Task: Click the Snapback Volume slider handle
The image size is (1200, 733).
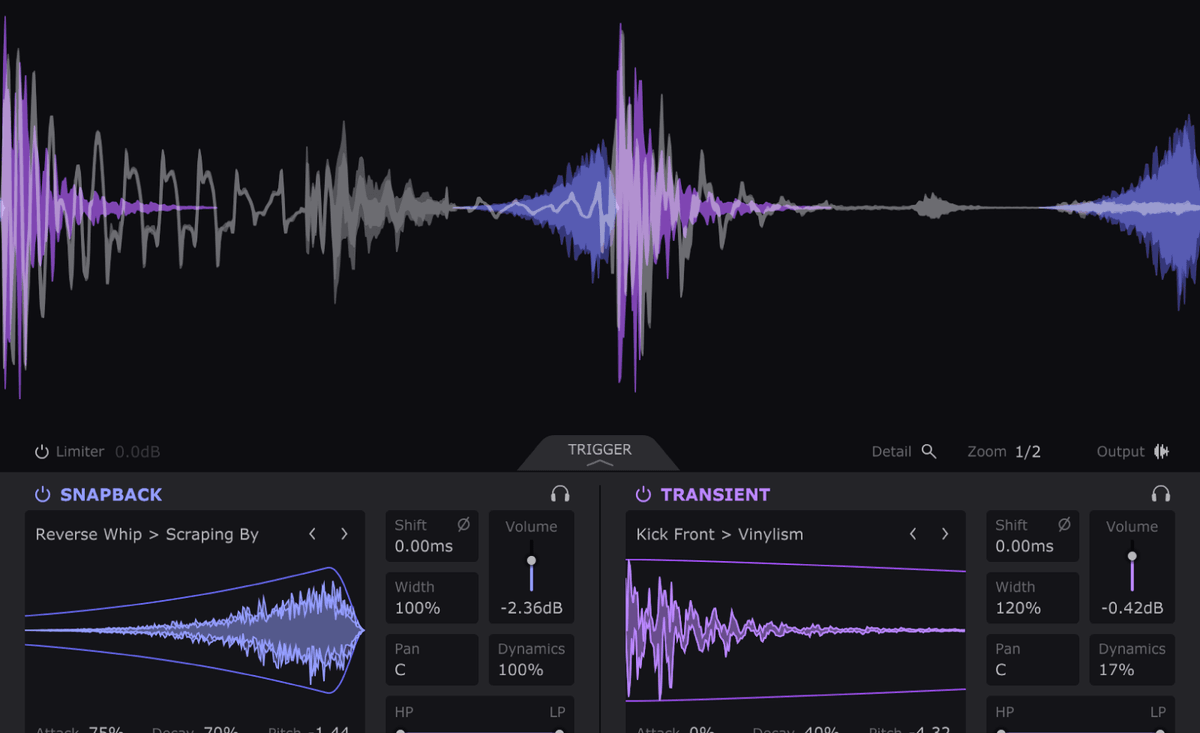Action: click(x=531, y=560)
